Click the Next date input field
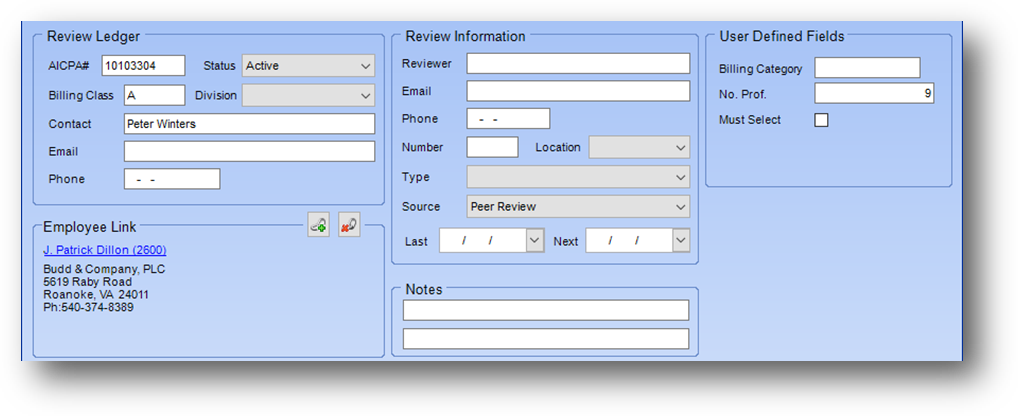1018x416 pixels. [629, 240]
